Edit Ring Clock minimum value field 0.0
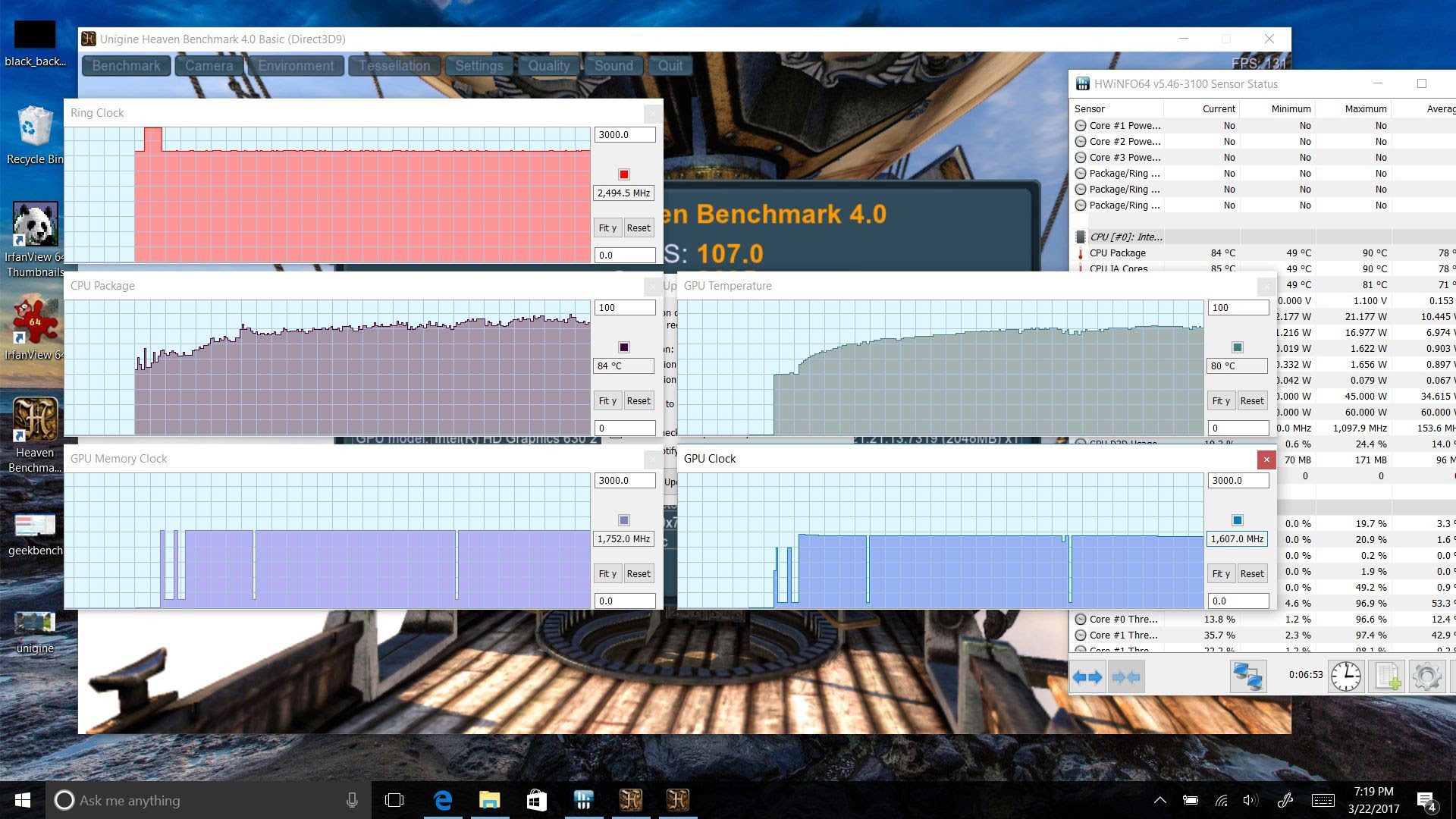This screenshot has height=819, width=1456. [x=624, y=255]
